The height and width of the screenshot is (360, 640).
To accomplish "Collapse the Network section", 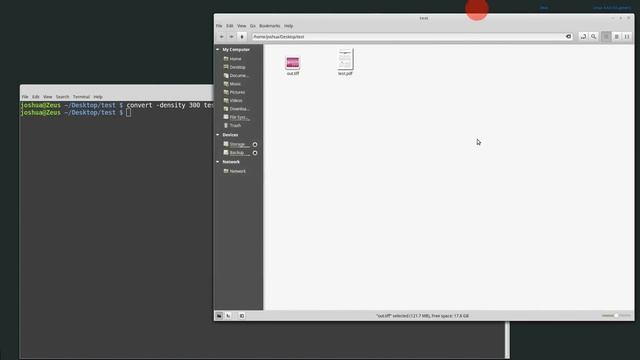I will (x=218, y=162).
